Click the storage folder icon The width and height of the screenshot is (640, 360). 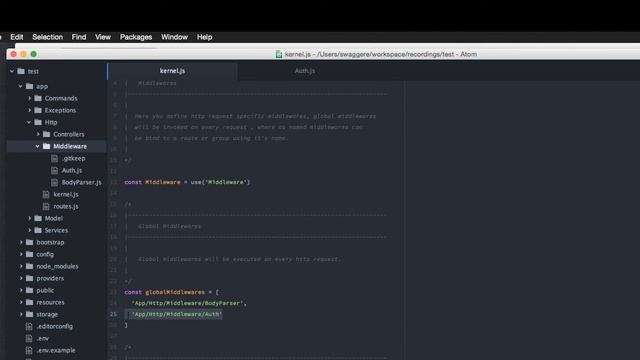29,314
